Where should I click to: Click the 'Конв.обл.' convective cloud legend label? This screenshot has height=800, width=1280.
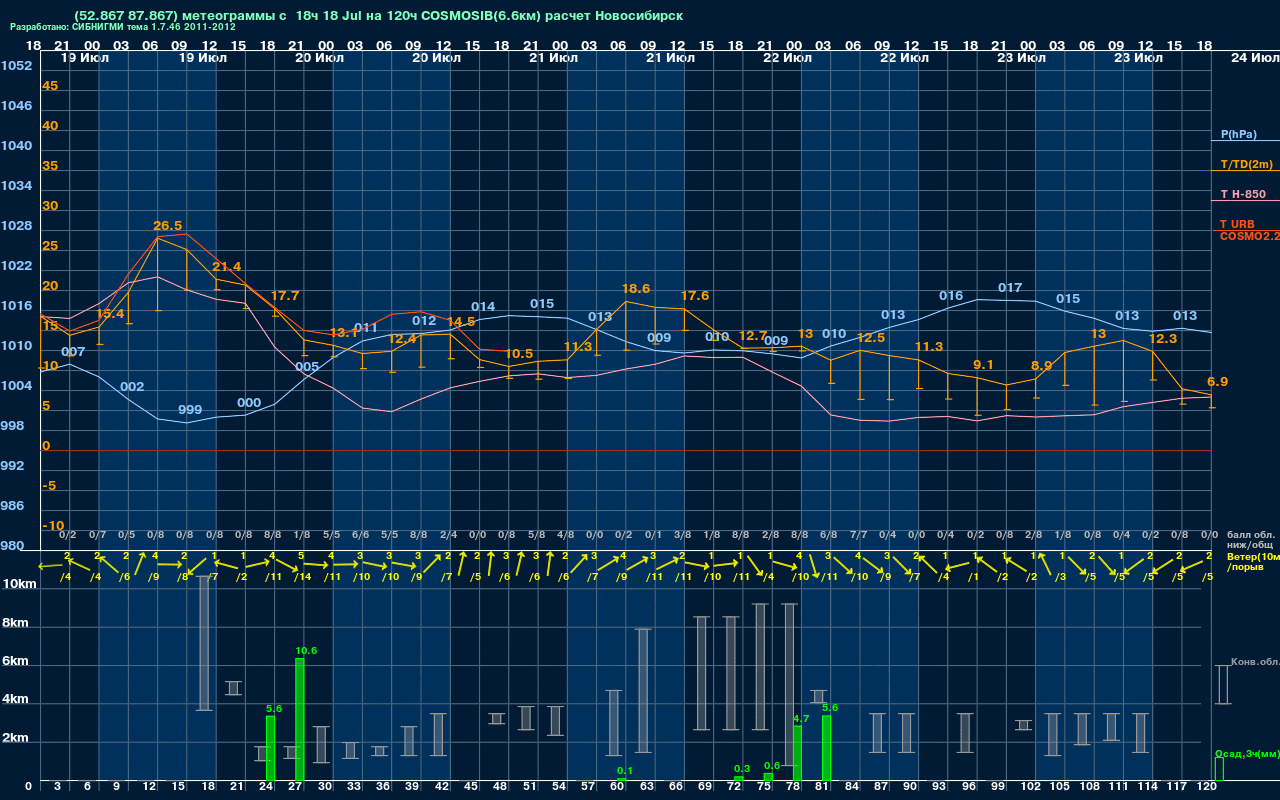pyautogui.click(x=1255, y=662)
